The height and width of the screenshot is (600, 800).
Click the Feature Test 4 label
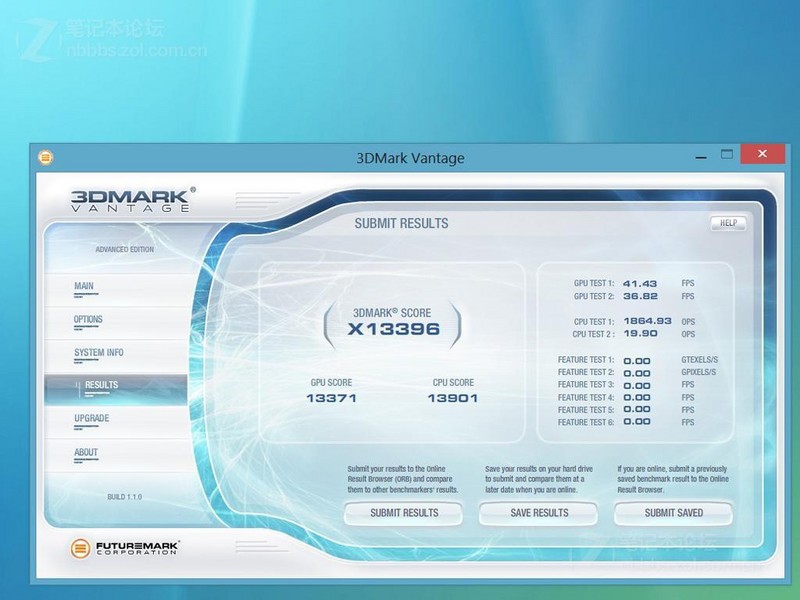[586, 397]
